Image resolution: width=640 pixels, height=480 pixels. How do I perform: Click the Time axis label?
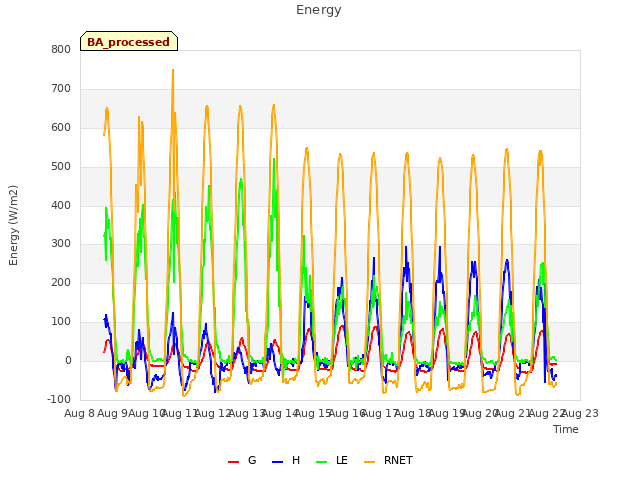point(566,429)
